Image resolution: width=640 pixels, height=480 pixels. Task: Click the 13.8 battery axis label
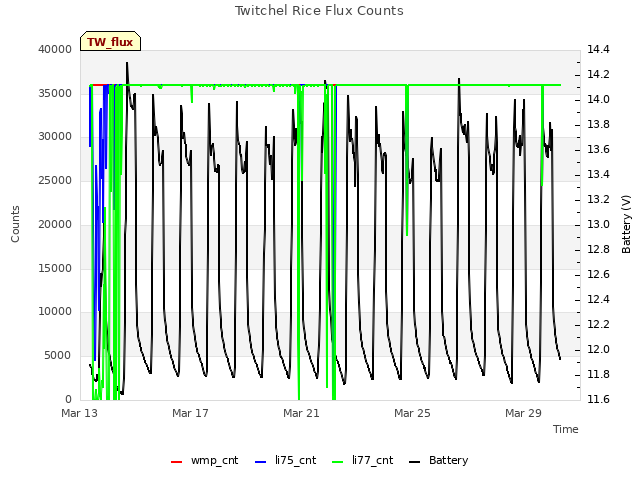pos(598,124)
